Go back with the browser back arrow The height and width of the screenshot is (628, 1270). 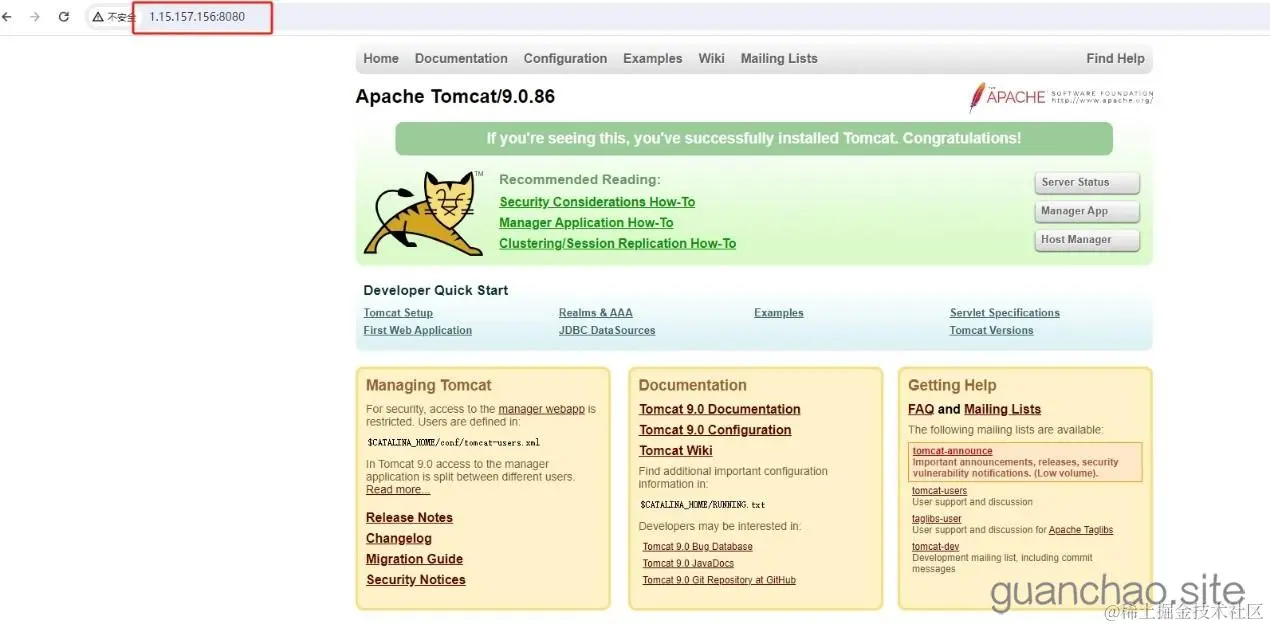coord(7,17)
